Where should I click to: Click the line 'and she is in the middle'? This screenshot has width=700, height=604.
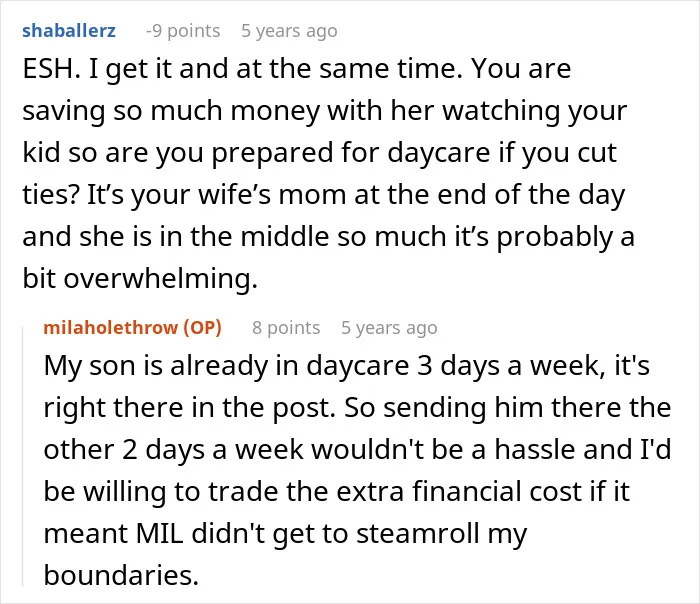[329, 237]
